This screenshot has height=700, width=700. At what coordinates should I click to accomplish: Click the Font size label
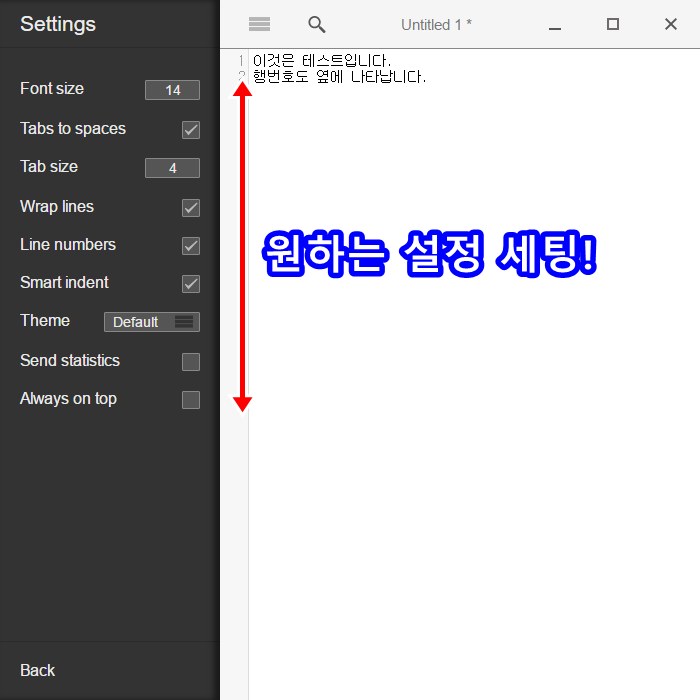pyautogui.click(x=52, y=88)
